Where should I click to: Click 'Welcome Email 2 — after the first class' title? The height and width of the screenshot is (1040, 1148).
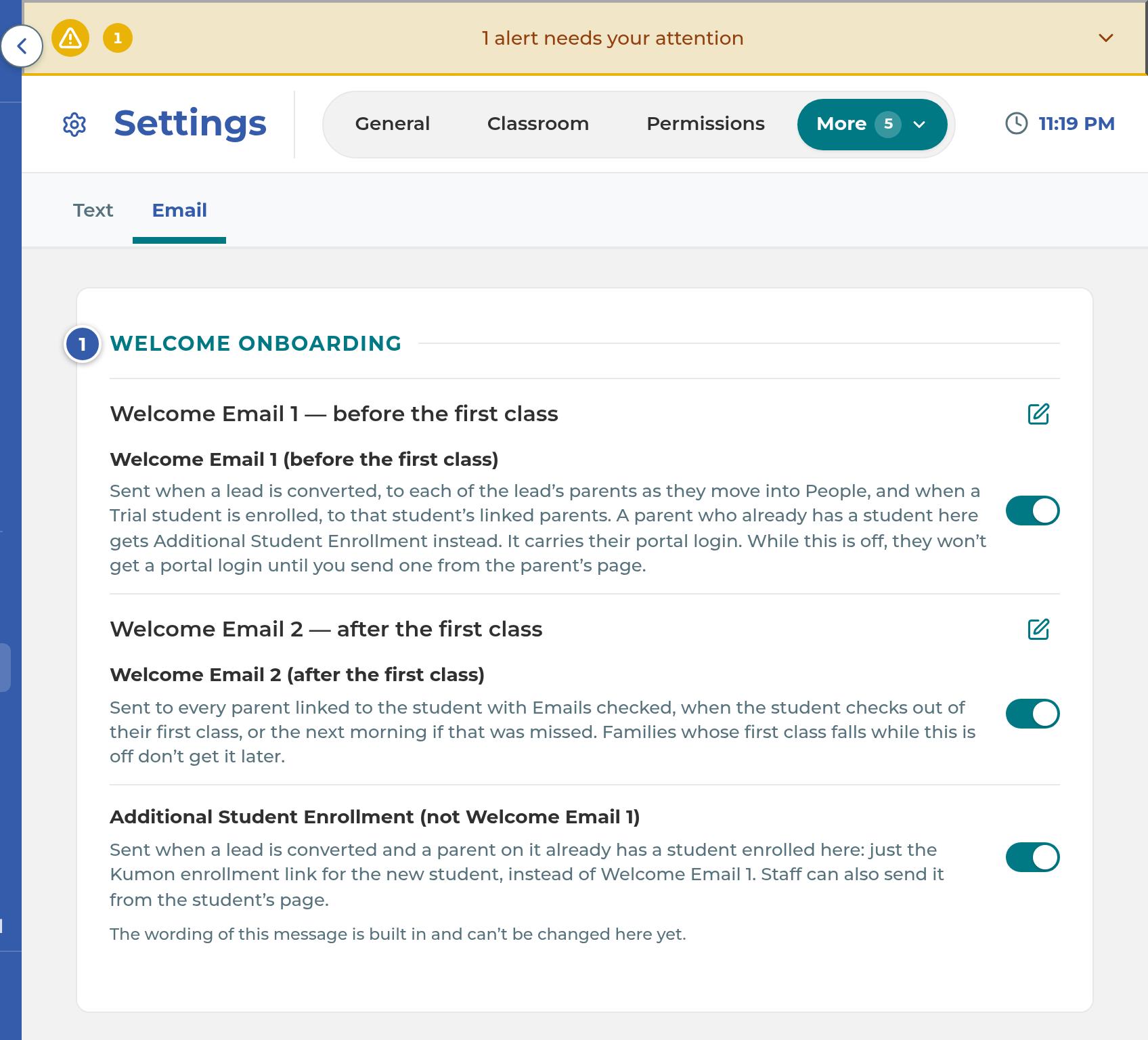click(326, 629)
